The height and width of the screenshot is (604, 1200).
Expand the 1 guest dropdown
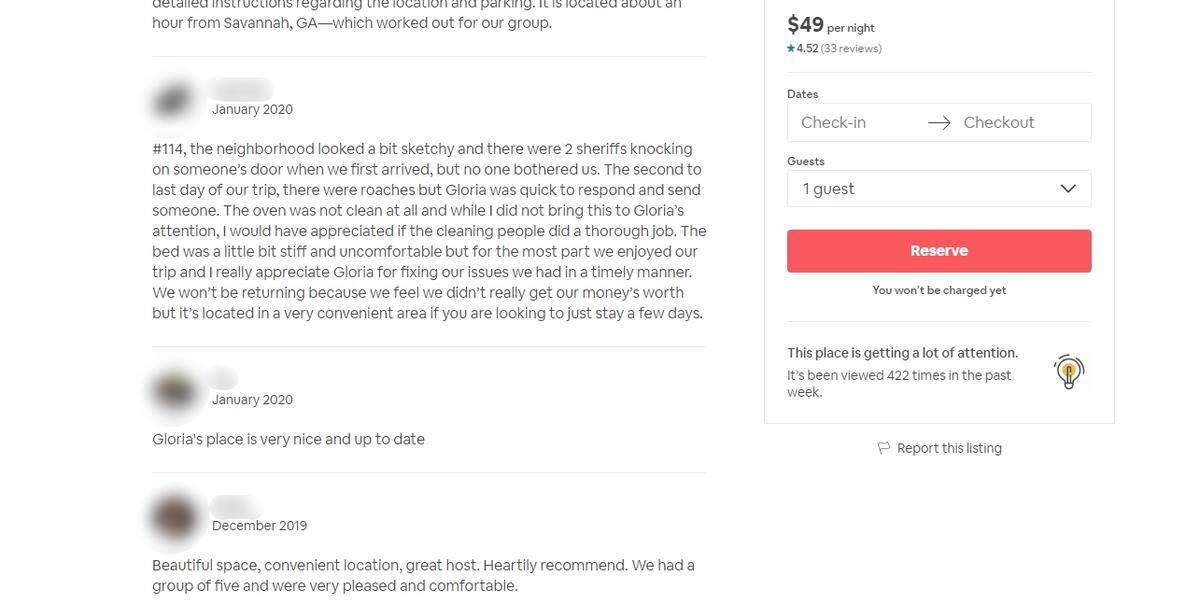[939, 188]
